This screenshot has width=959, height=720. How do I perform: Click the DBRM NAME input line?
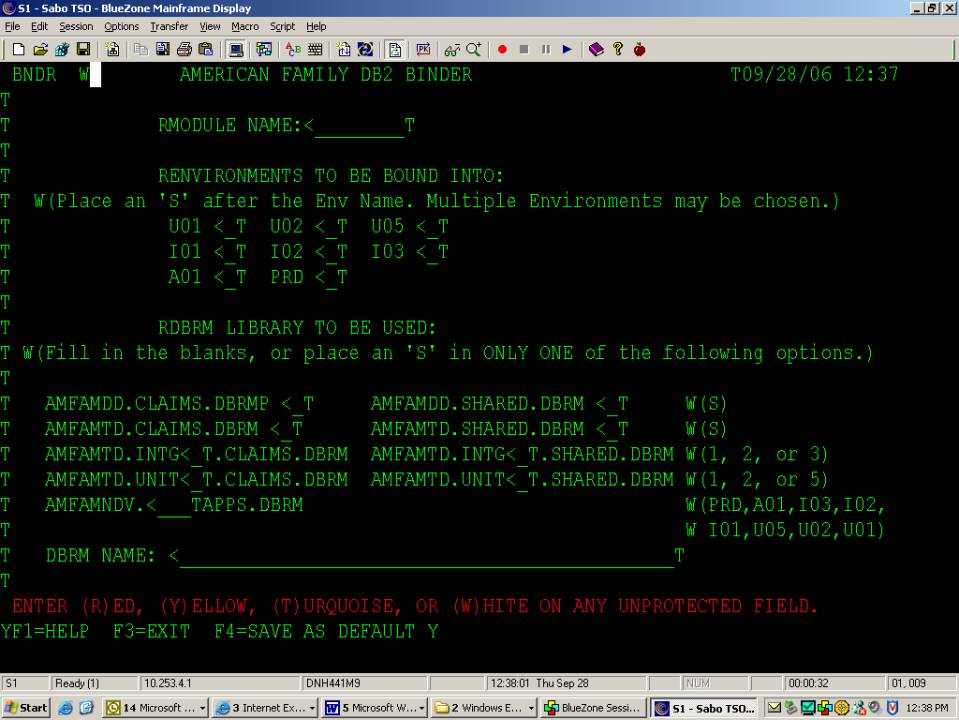(x=427, y=557)
